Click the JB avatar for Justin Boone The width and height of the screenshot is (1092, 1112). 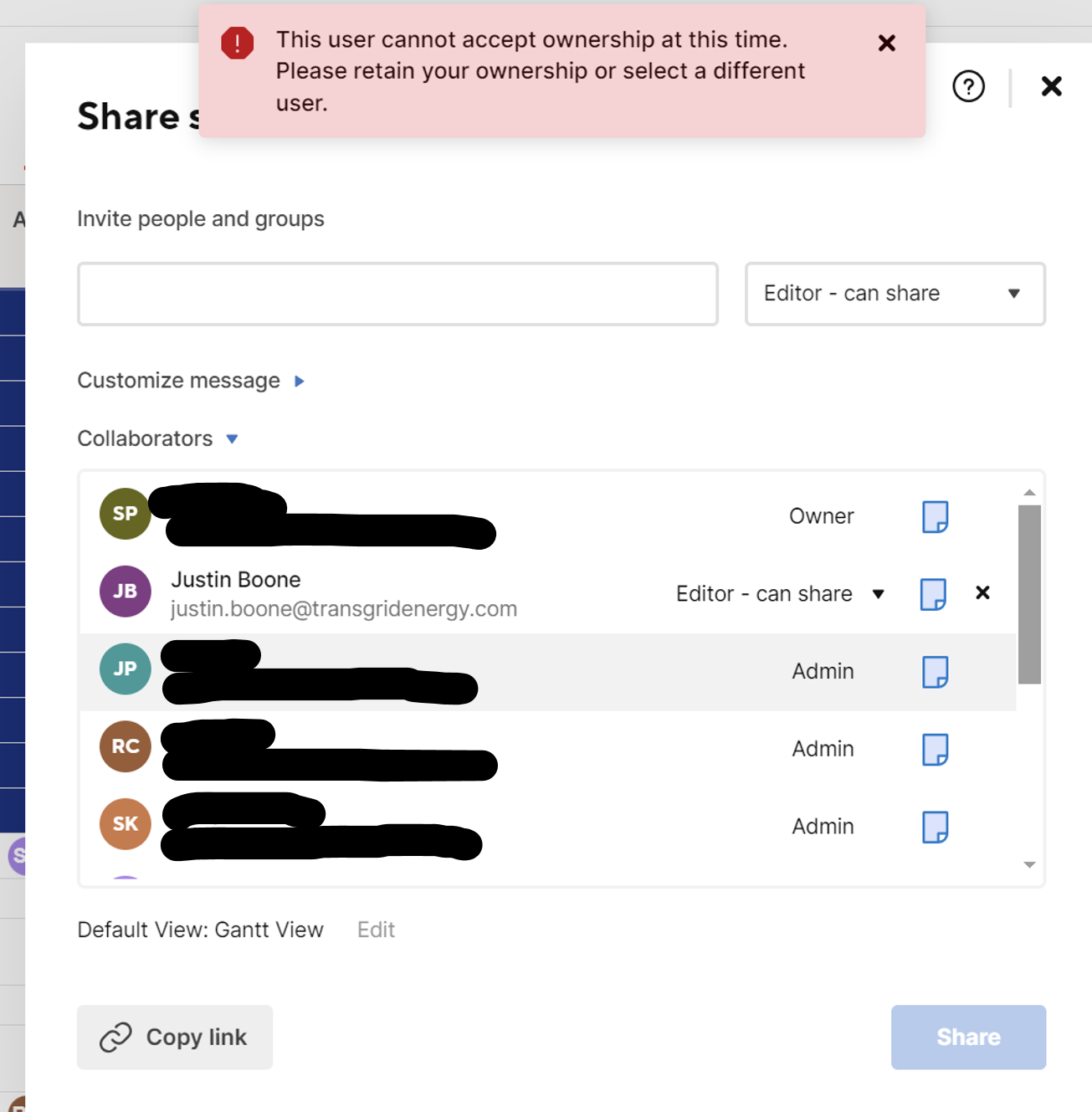tap(126, 592)
